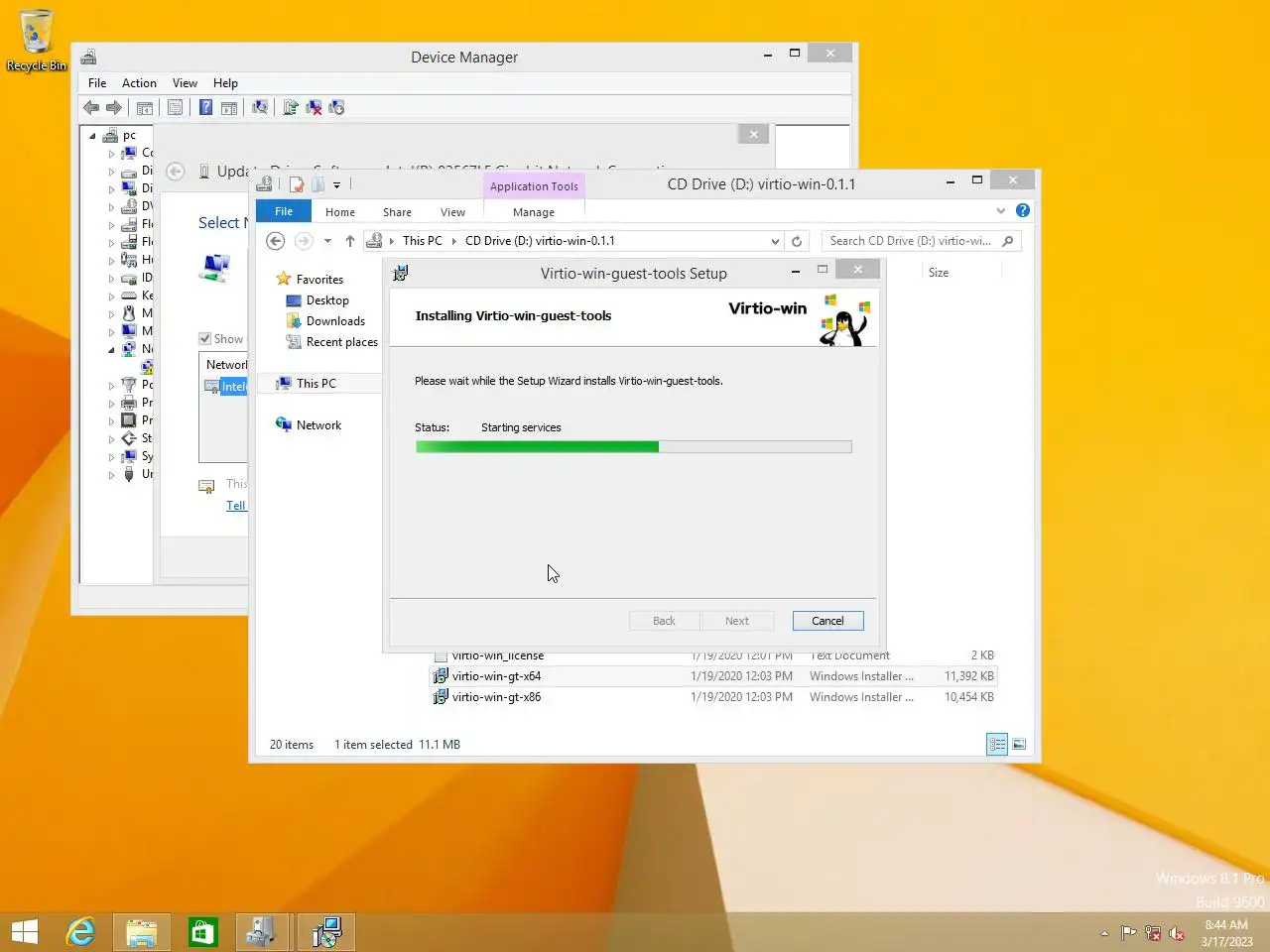This screenshot has width=1270, height=952.
Task: Click Show/Hide console tree toolbar icon
Action: (x=145, y=107)
